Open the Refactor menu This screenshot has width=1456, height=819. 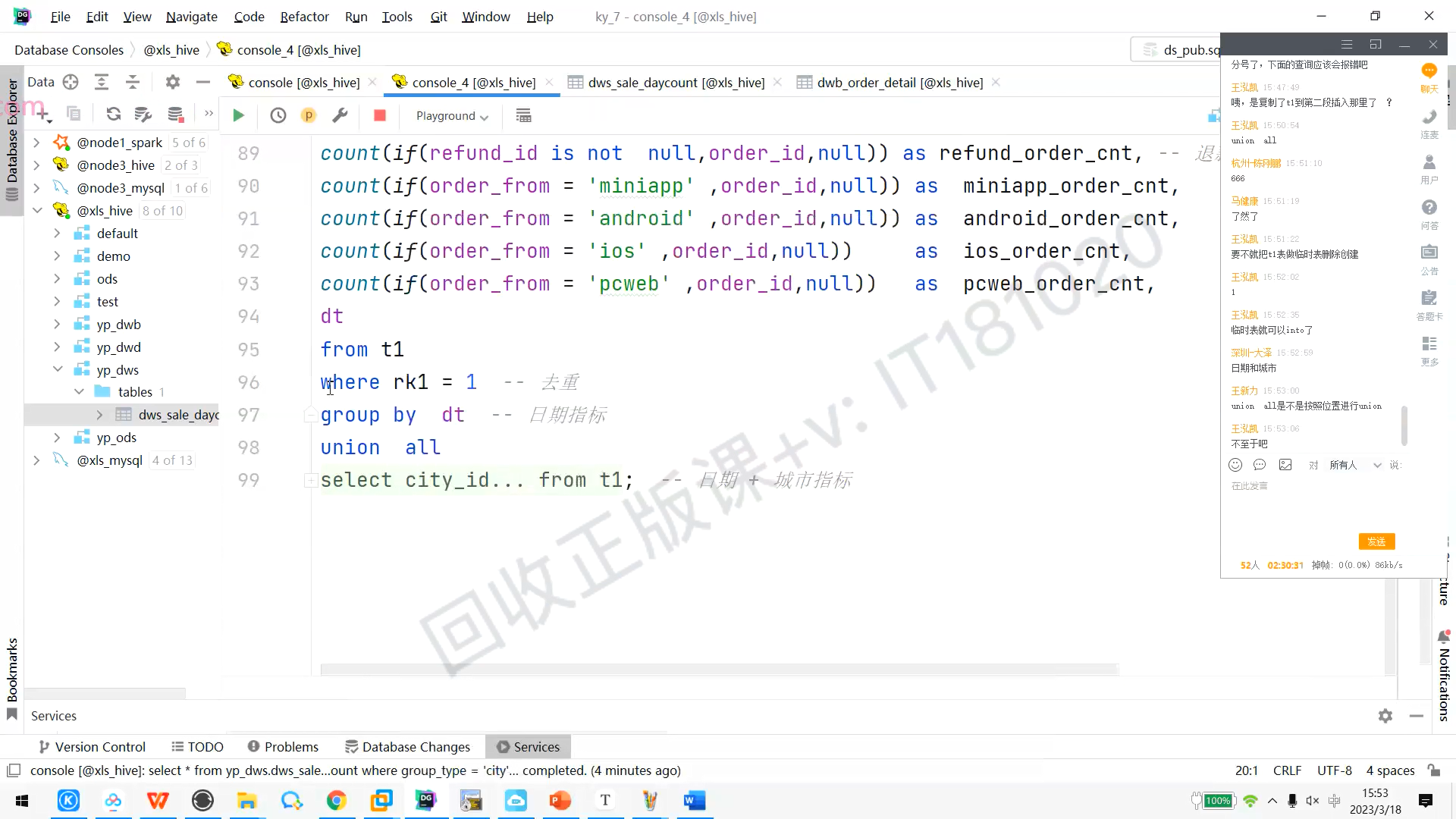pos(304,17)
